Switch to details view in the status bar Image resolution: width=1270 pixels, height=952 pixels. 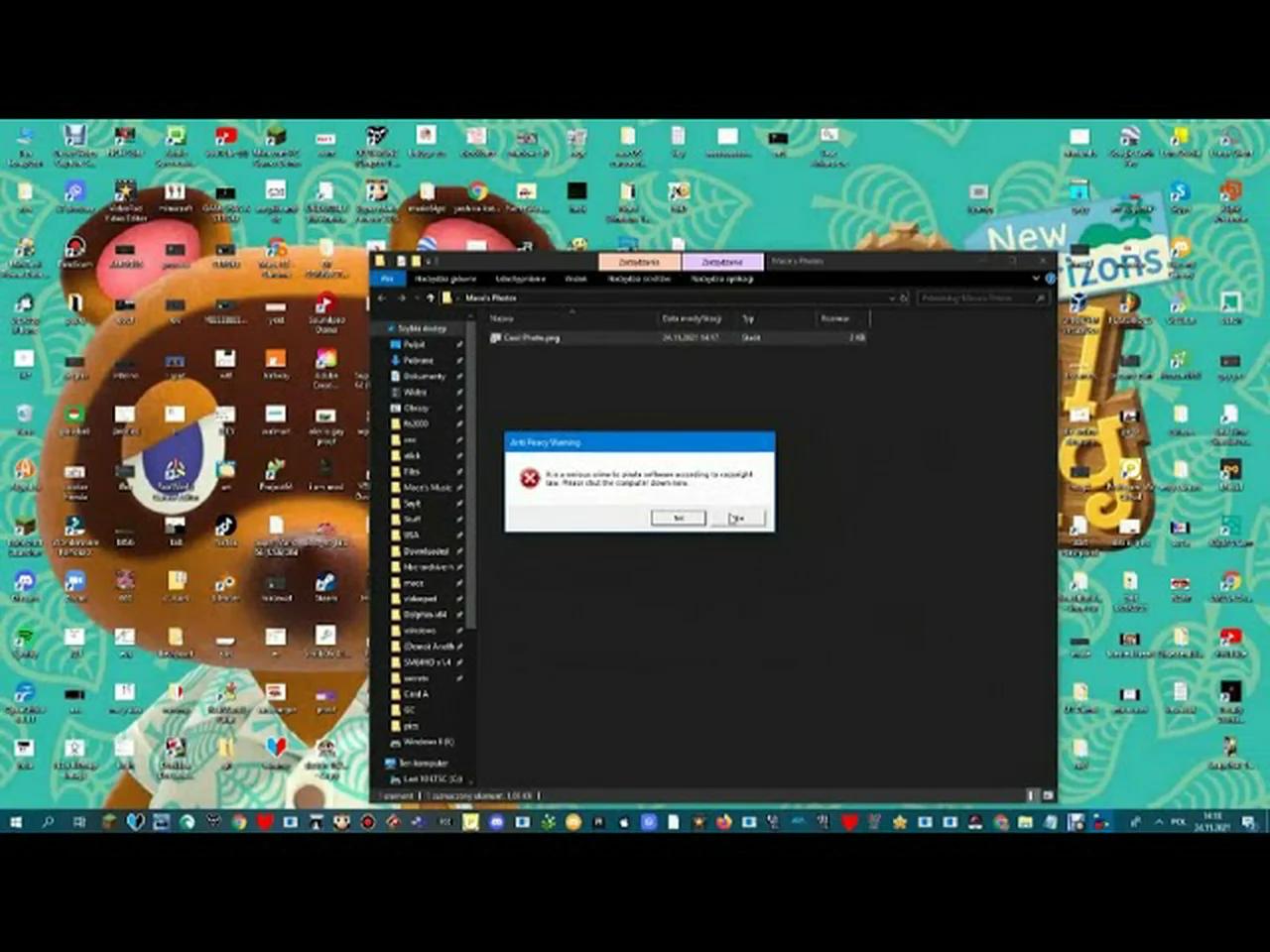1030,795
